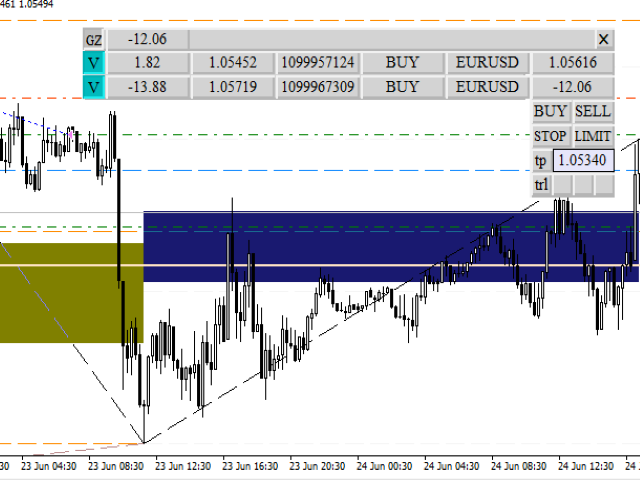Image resolution: width=640 pixels, height=480 pixels.
Task: Click the 23 Jun 08:30 time axis label
Action: (116, 466)
